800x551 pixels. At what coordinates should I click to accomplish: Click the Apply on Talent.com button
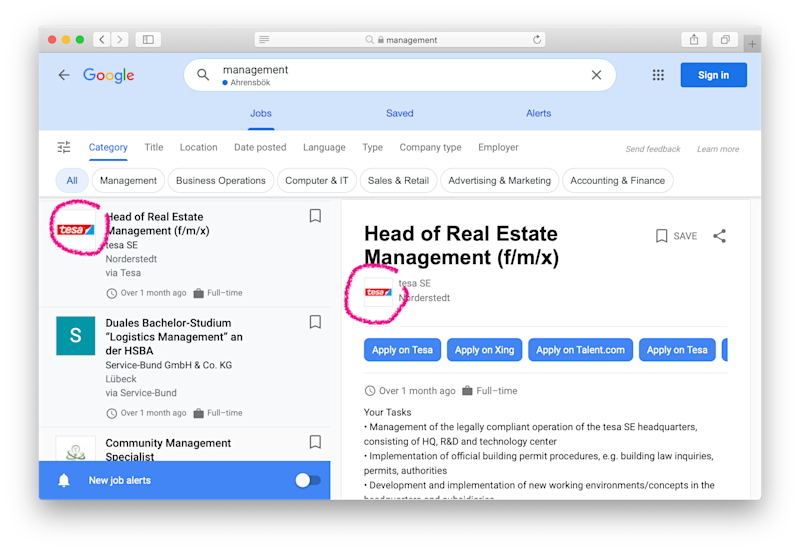tap(580, 350)
